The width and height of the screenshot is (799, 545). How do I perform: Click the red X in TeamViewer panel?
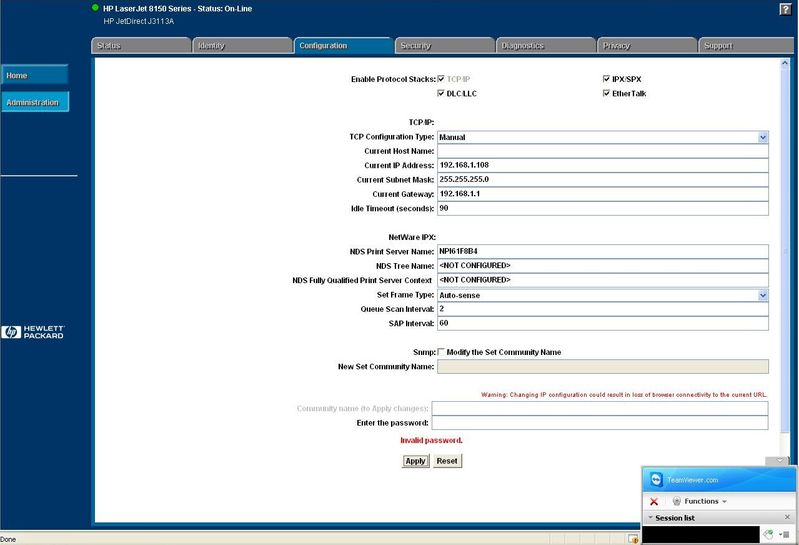click(x=654, y=501)
